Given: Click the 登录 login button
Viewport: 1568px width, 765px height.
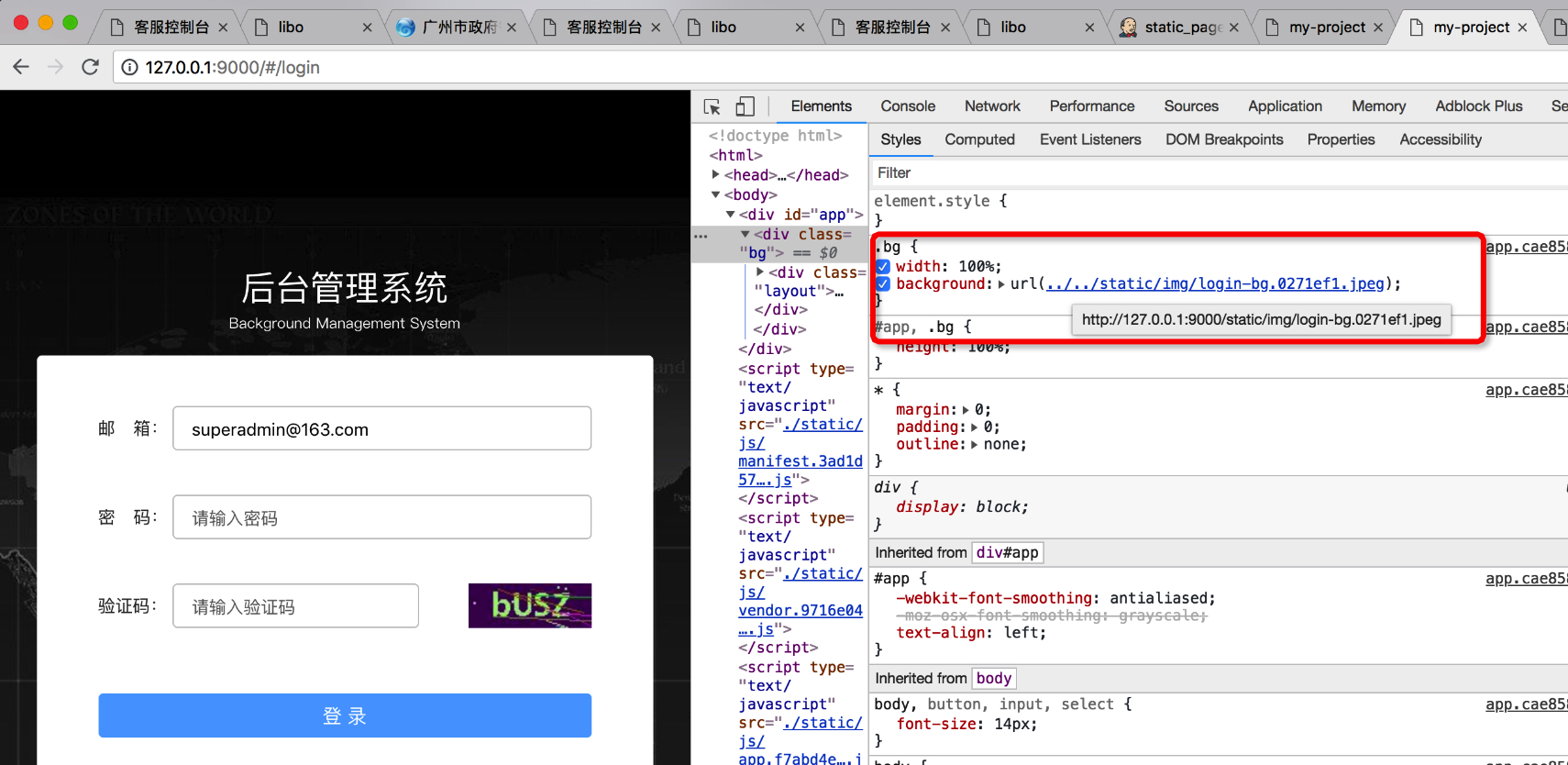Looking at the screenshot, I should [345, 715].
